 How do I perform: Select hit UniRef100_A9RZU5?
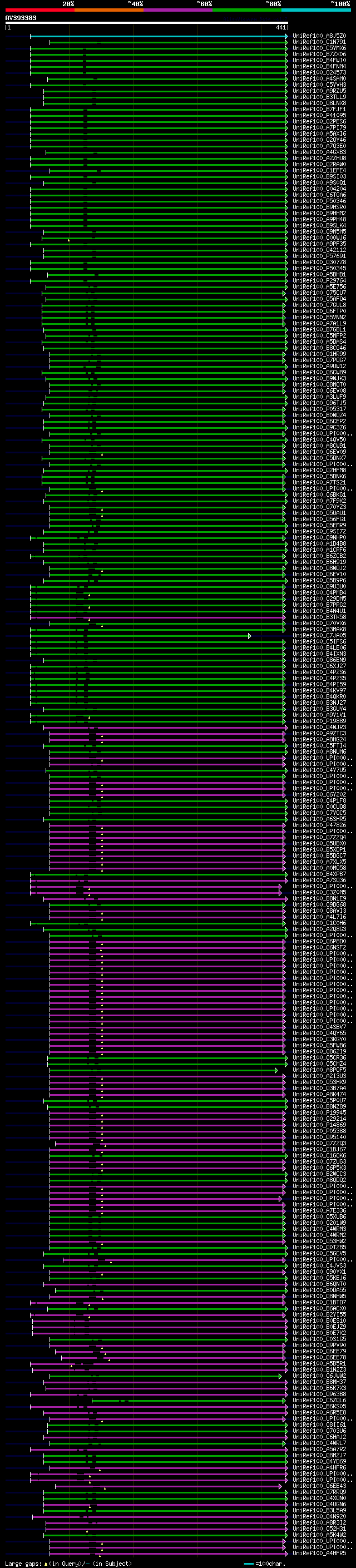point(319,91)
